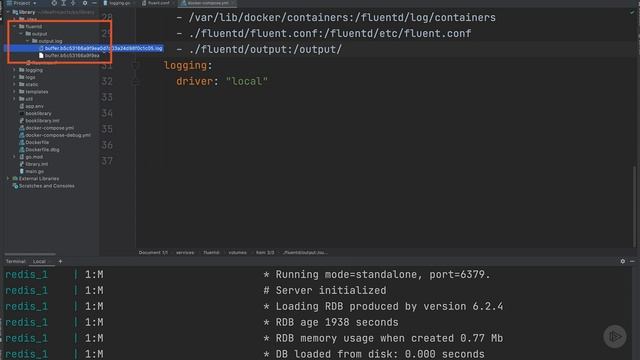This screenshot has height=360, width=640.
Task: Expand the templates folder
Action: 15,92
